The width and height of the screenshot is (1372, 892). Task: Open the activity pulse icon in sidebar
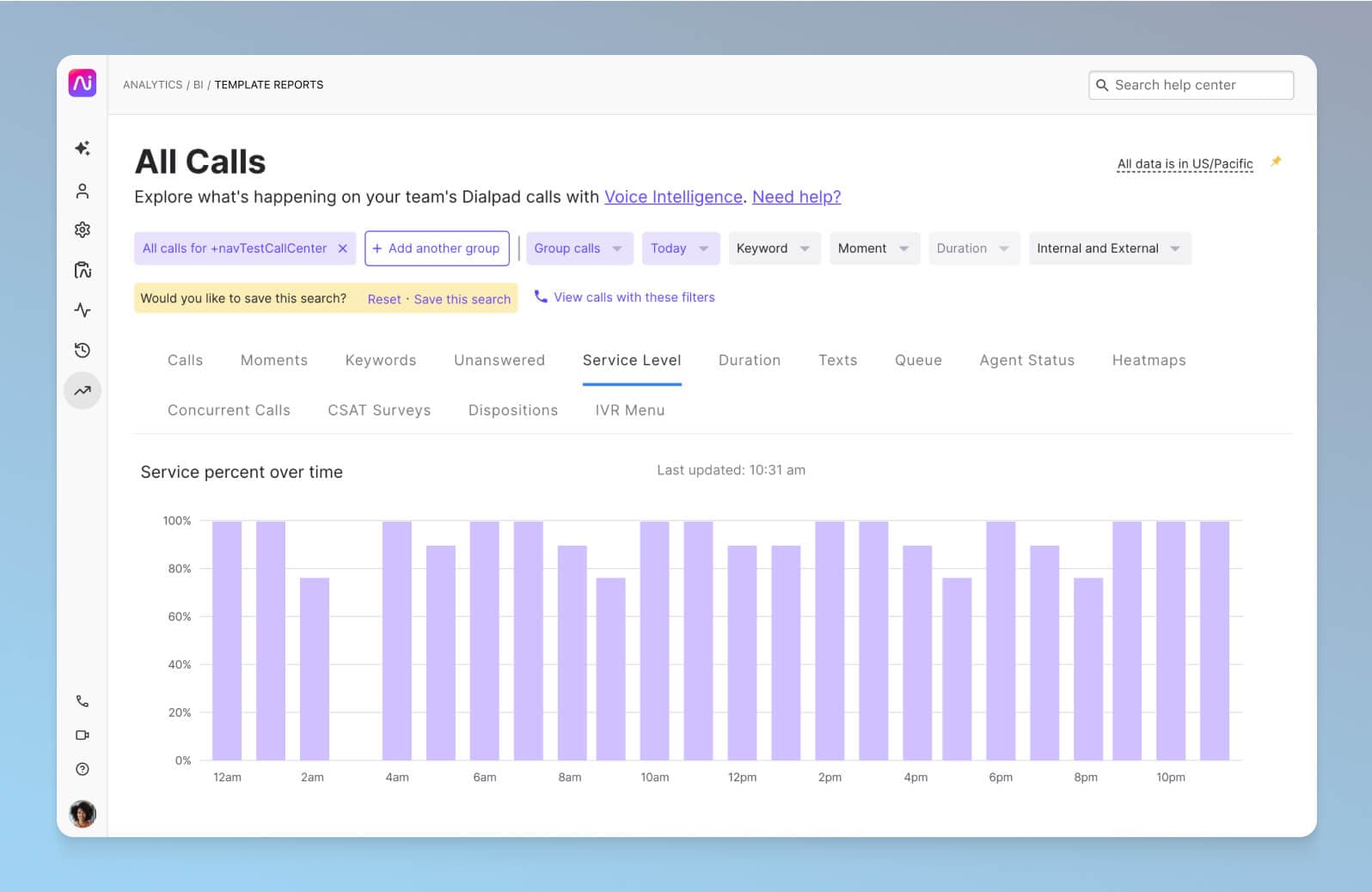tap(83, 310)
